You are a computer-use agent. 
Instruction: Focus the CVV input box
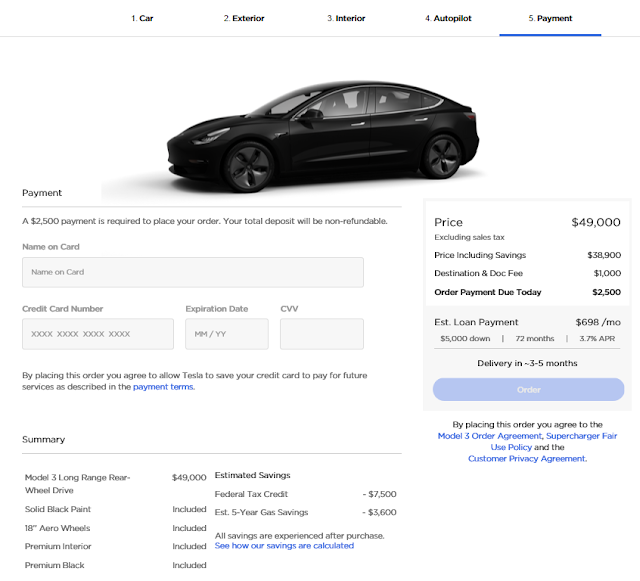[322, 334]
